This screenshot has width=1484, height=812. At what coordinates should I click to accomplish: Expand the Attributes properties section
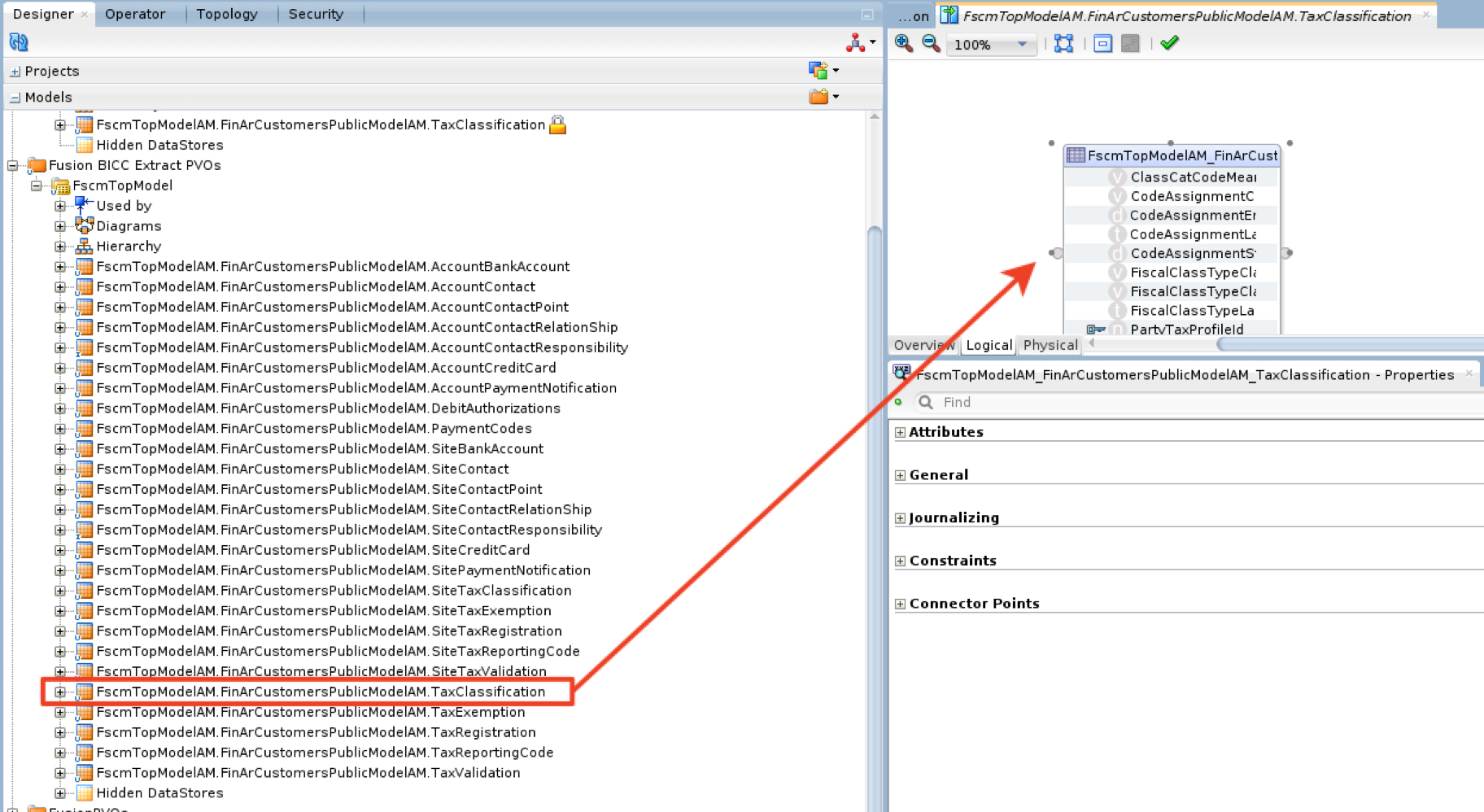click(x=900, y=433)
